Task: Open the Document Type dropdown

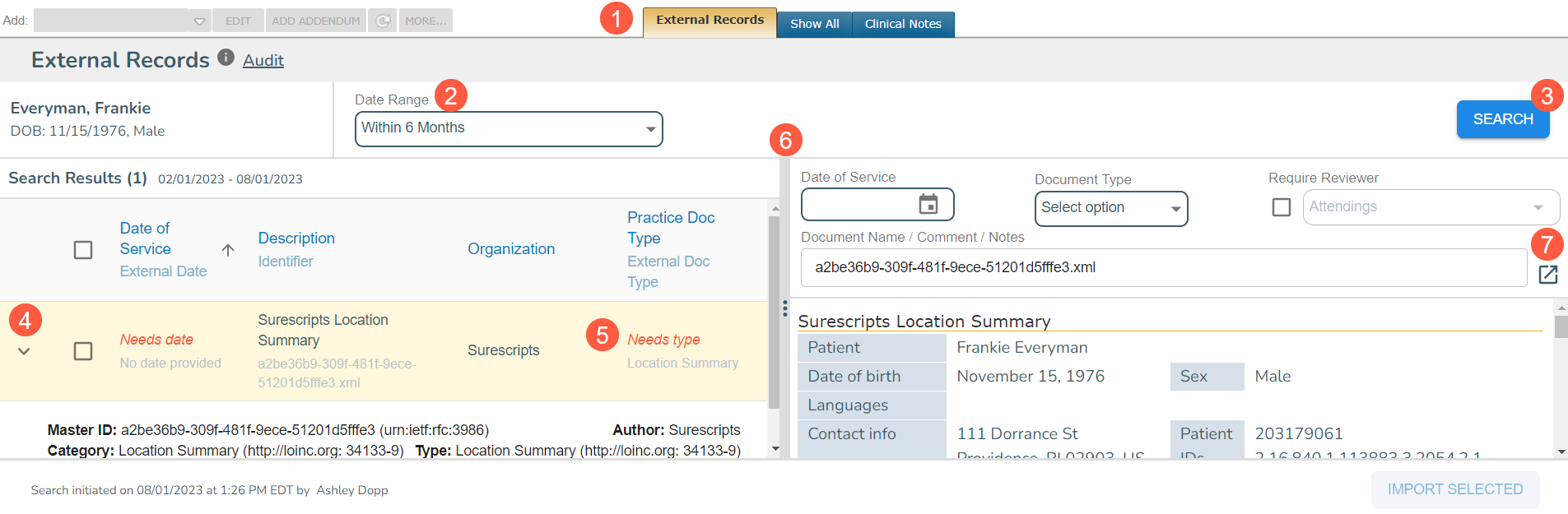Action: pyautogui.click(x=1110, y=208)
